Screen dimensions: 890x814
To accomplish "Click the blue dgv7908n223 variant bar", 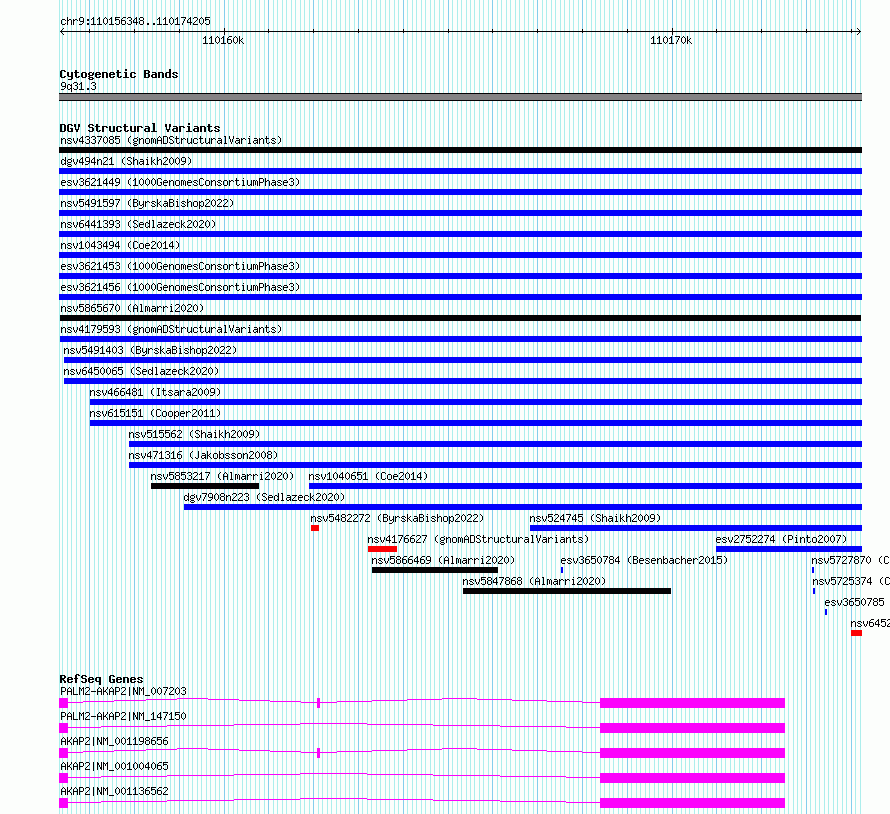I will tap(523, 507).
